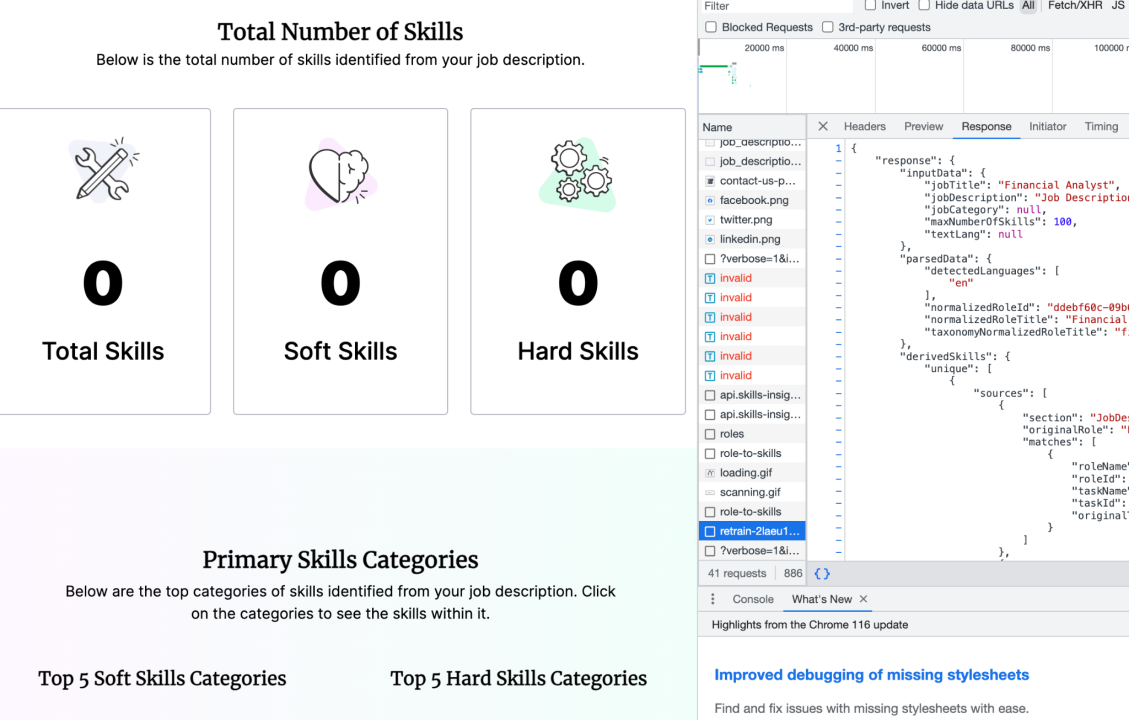Collapse the fold marker beside "derivedSkills"

pyautogui.click(x=839, y=356)
